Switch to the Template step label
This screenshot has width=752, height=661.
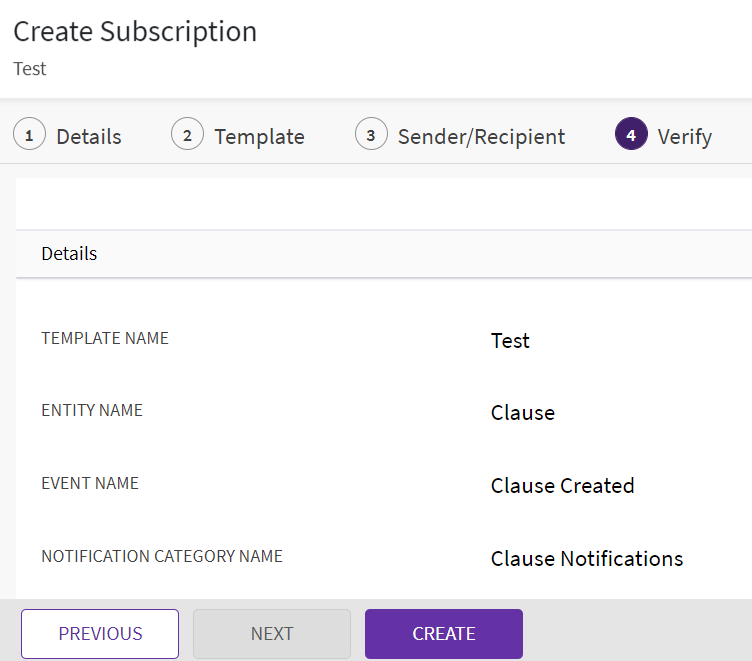(259, 137)
